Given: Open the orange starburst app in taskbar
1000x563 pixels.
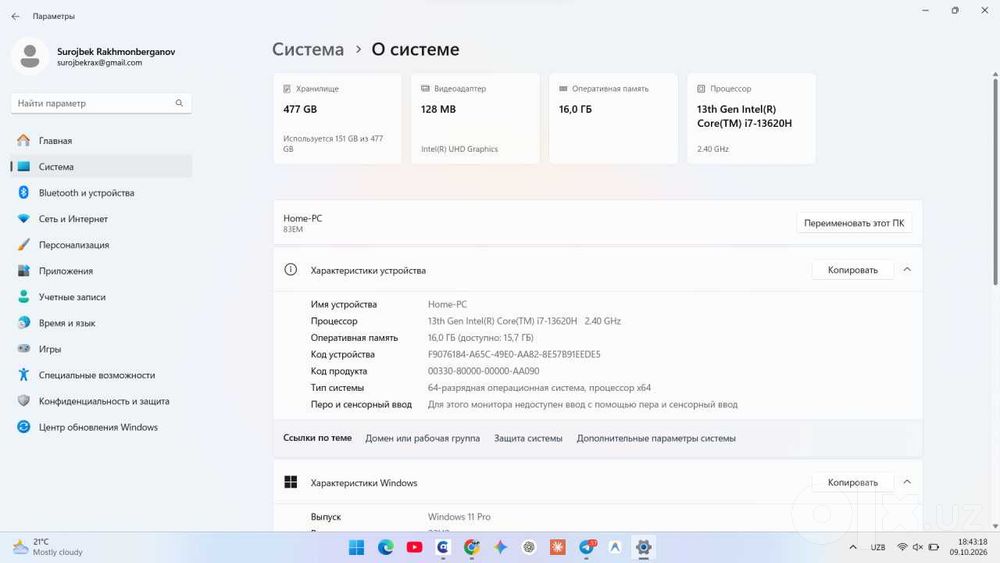Looking at the screenshot, I should tap(557, 547).
